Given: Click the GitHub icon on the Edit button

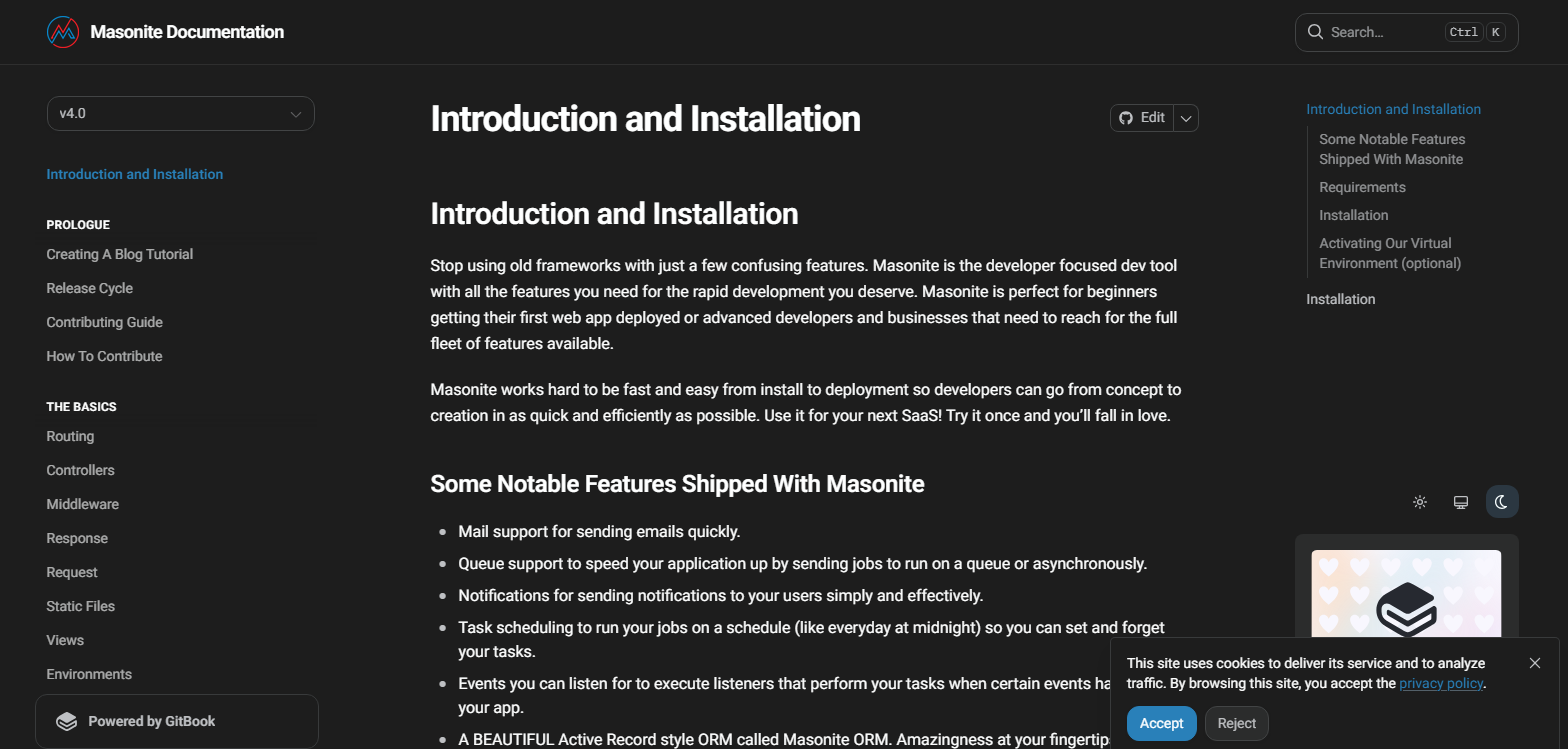Looking at the screenshot, I should 1124,117.
